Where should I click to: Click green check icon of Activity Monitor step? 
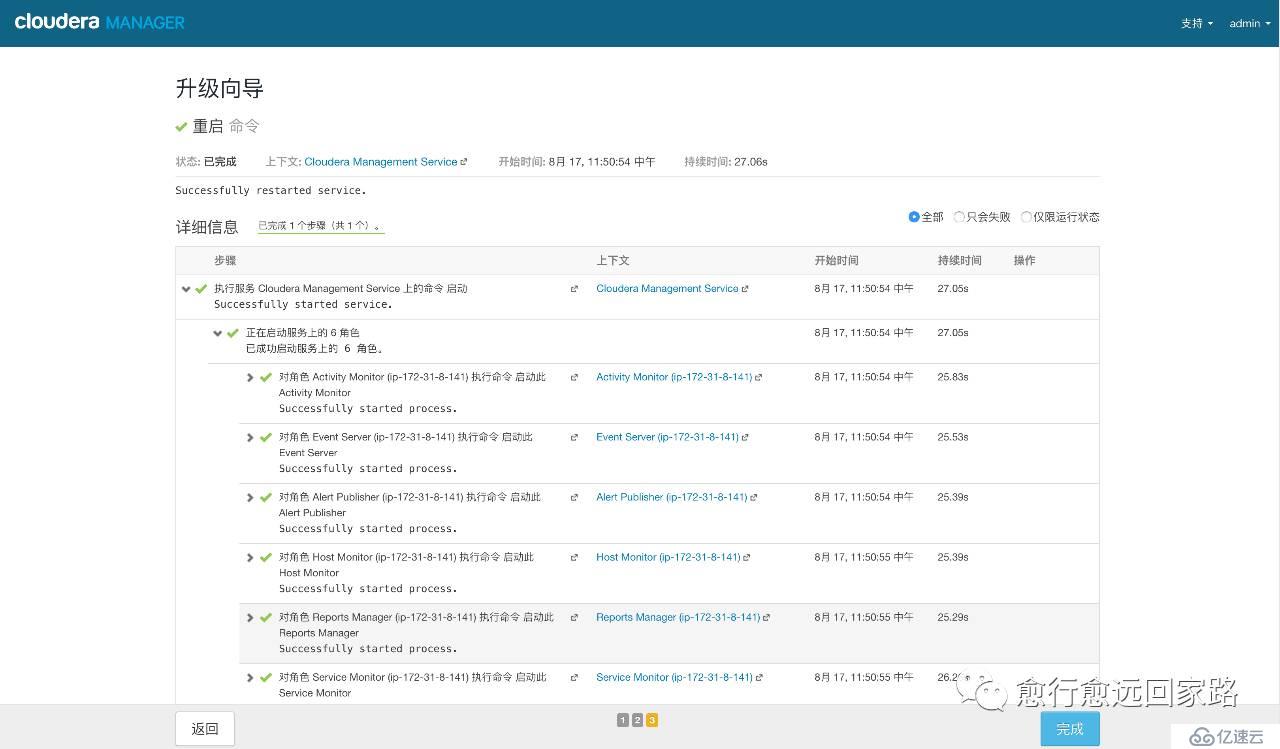pyautogui.click(x=266, y=378)
